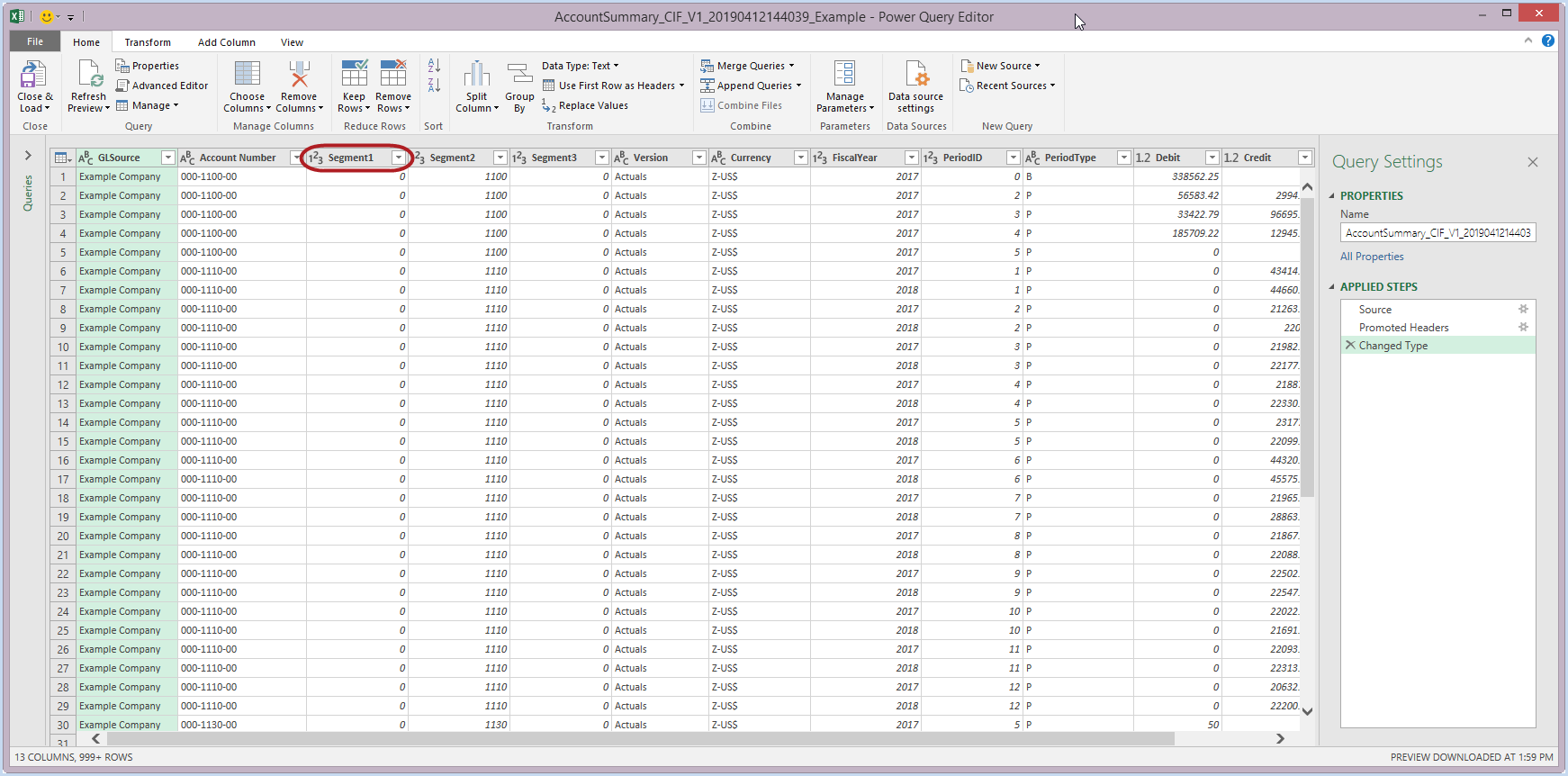Select the Promoted Headers applied step
The height and width of the screenshot is (776, 1568).
click(1438, 327)
